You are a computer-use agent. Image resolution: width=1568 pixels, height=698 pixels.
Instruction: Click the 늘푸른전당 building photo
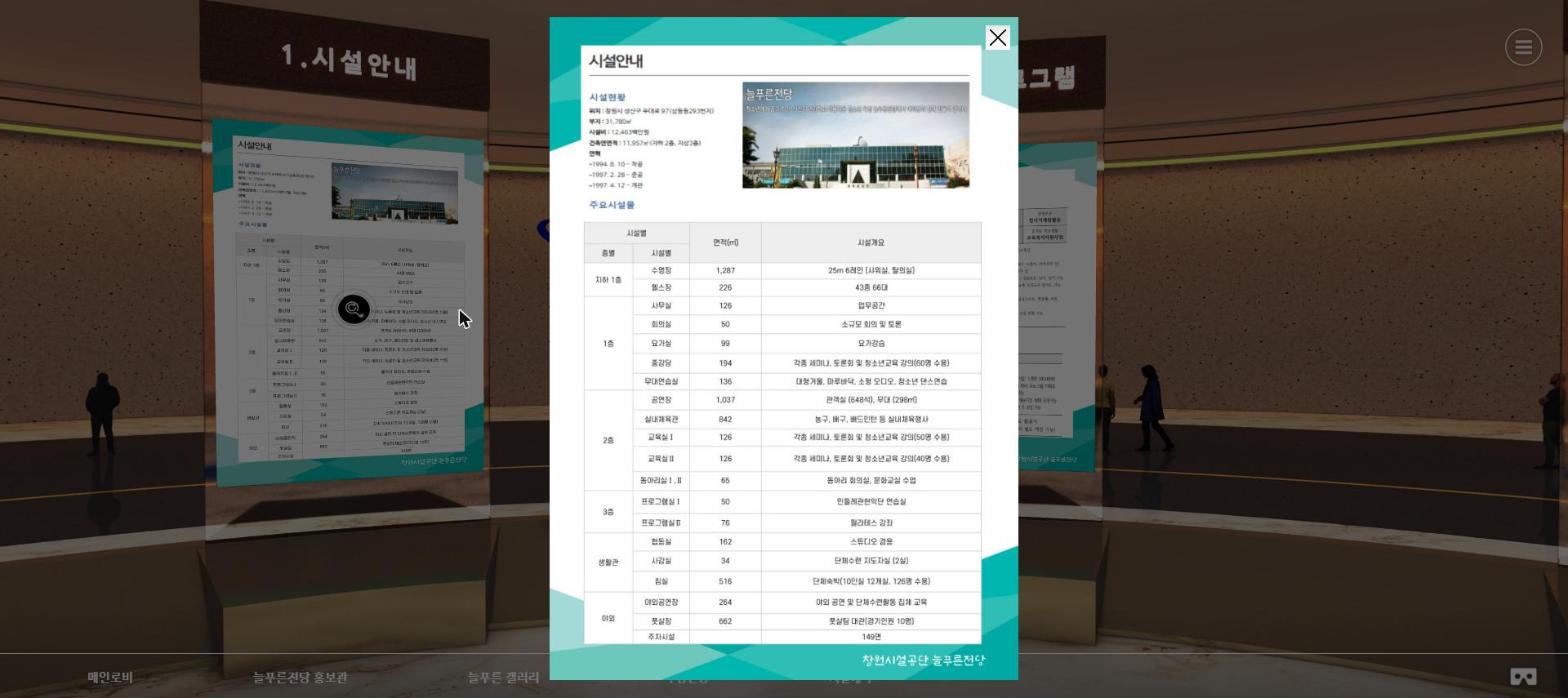coord(855,135)
